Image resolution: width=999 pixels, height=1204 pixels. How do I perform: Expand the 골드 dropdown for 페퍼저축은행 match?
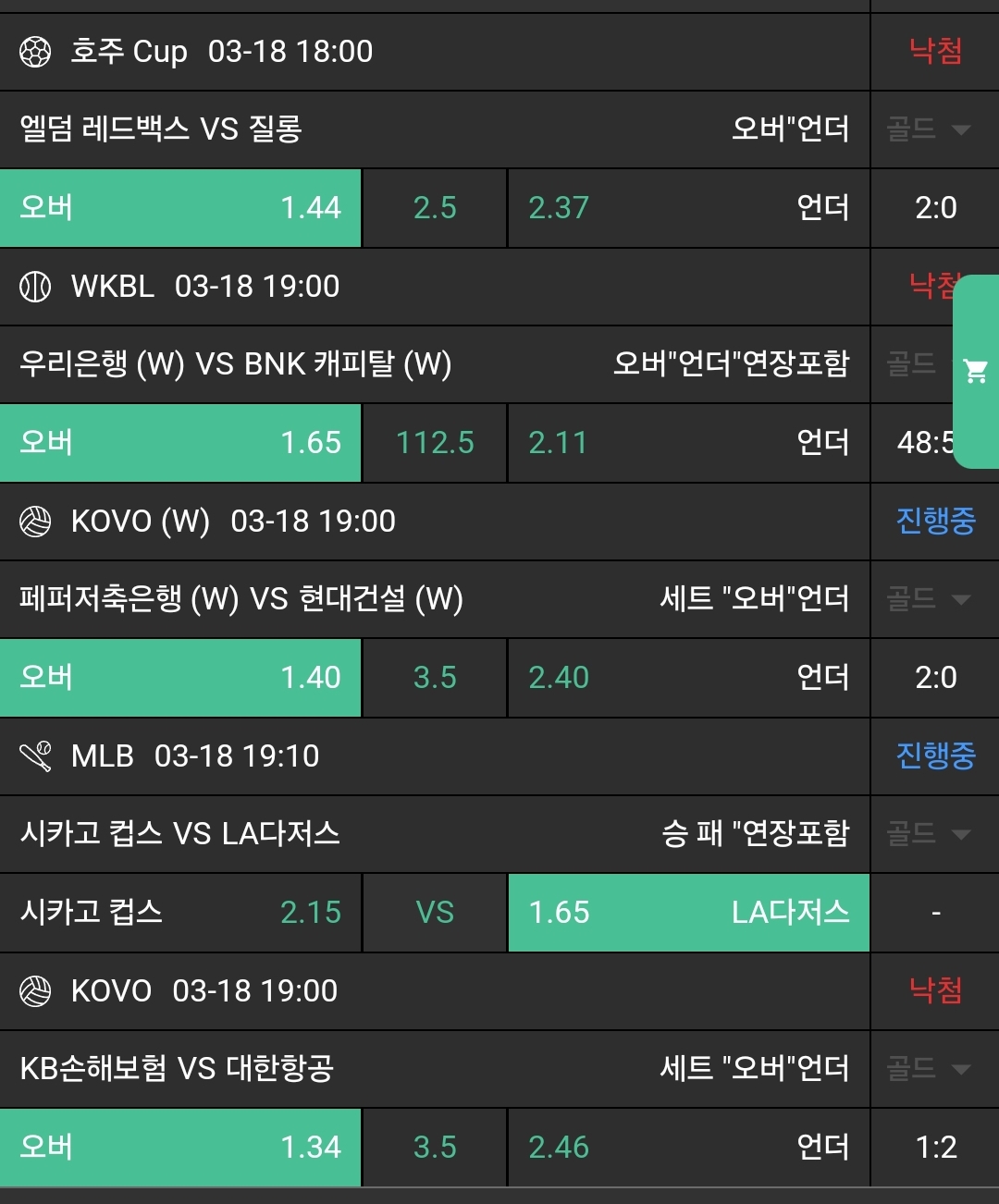[928, 599]
